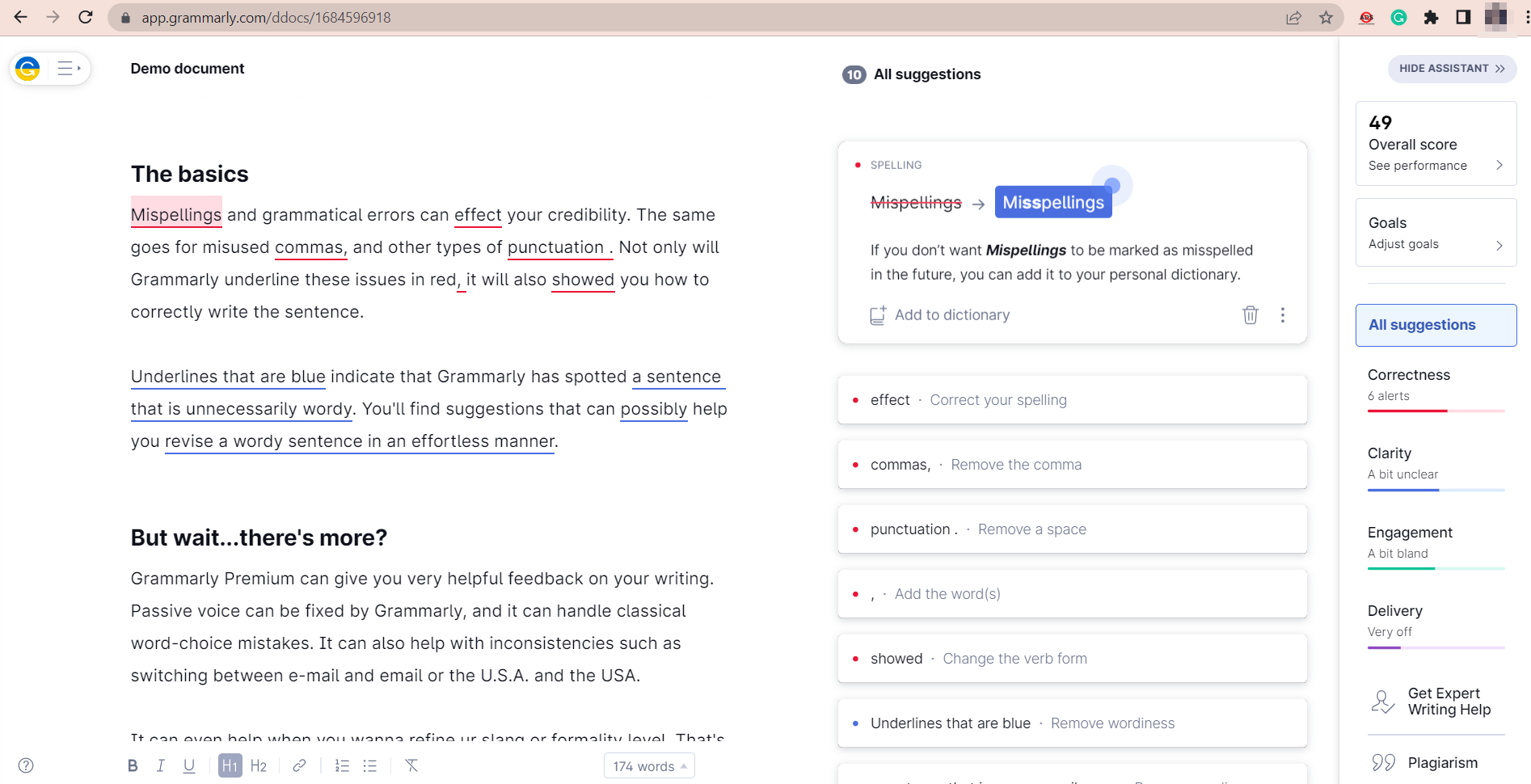Click the share page icon in address bar
The image size is (1531, 784).
(1293, 18)
